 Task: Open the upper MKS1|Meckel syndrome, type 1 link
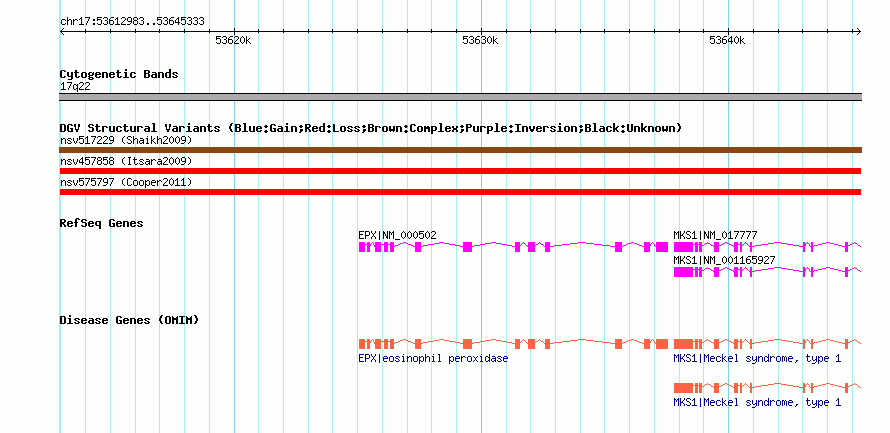pos(757,359)
